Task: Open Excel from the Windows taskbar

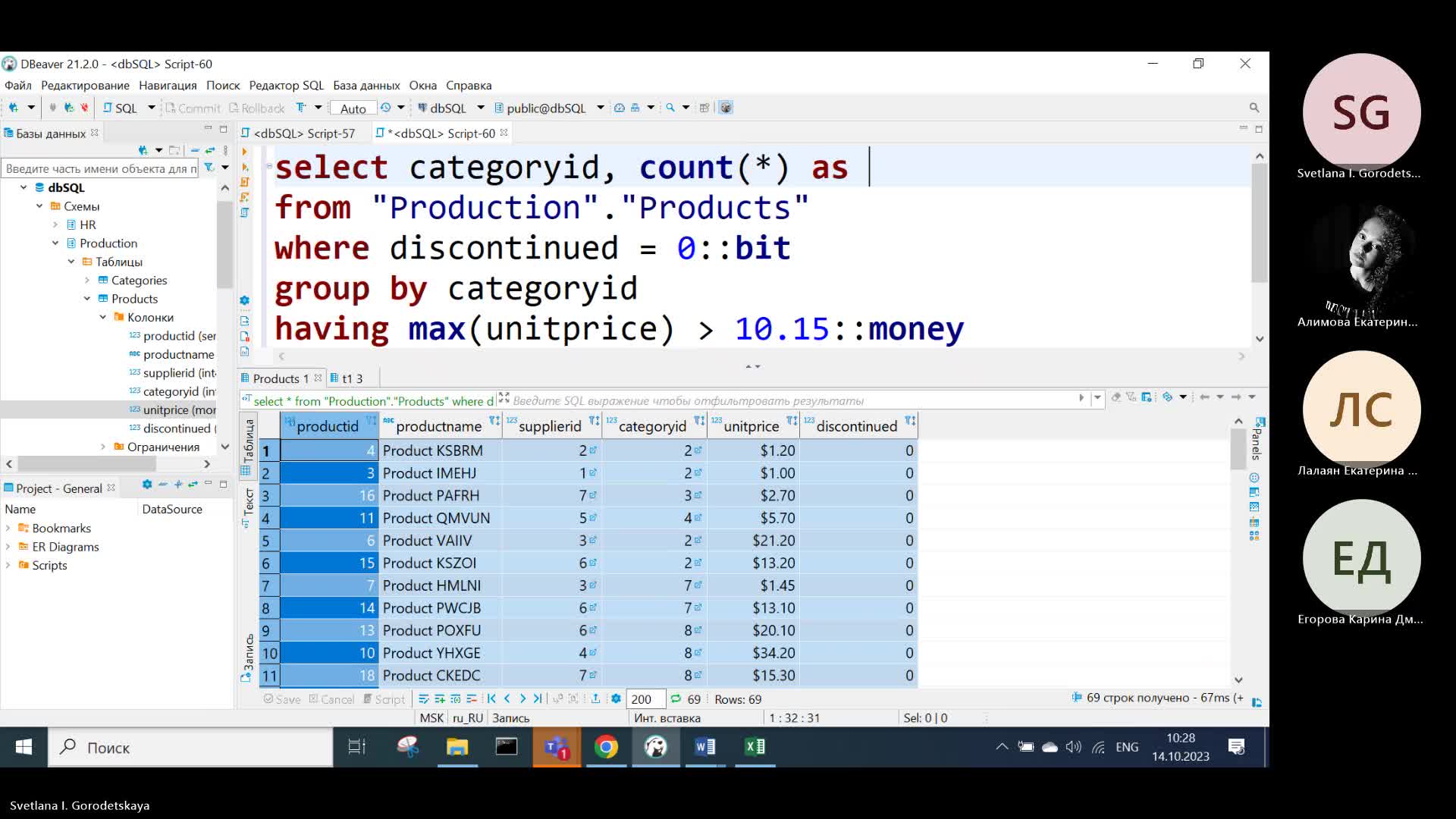Action: (x=755, y=747)
